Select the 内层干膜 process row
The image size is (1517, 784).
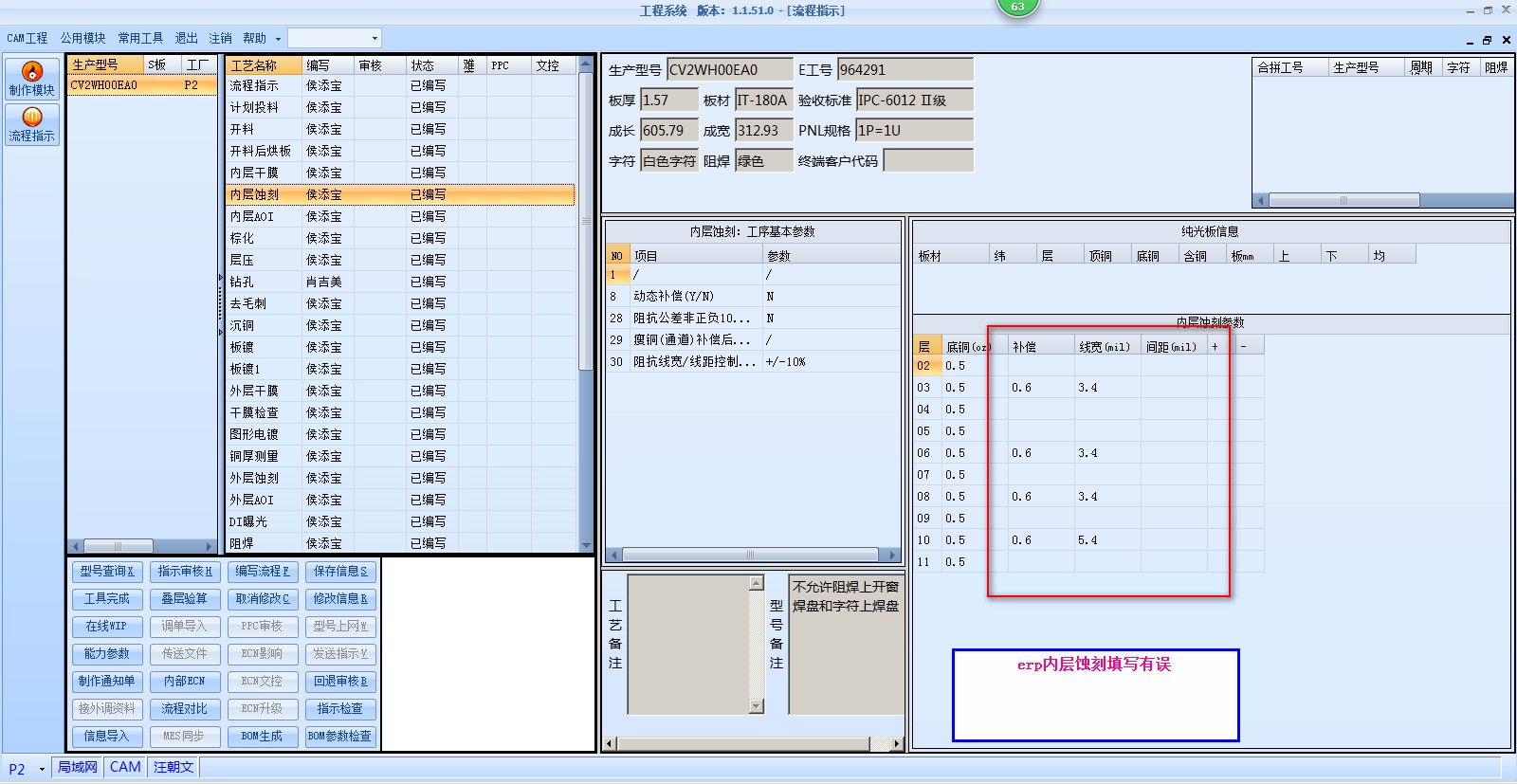pos(400,173)
